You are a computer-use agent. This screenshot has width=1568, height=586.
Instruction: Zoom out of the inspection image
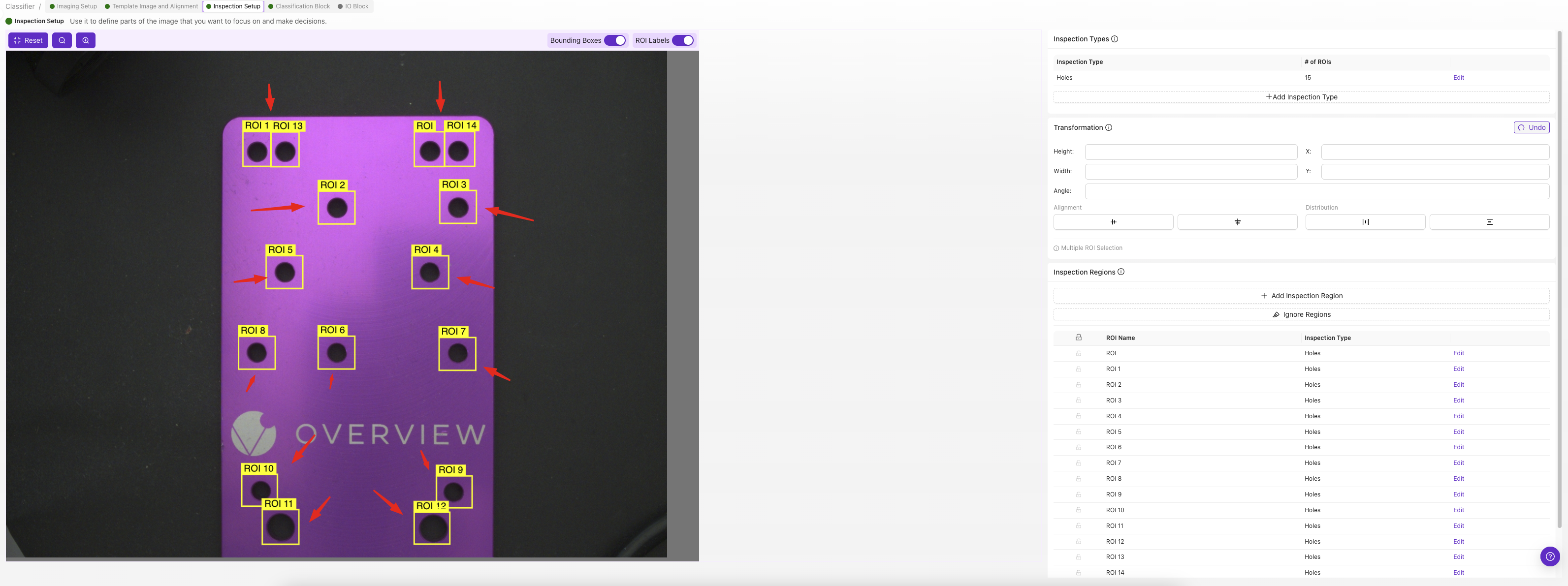[x=62, y=40]
